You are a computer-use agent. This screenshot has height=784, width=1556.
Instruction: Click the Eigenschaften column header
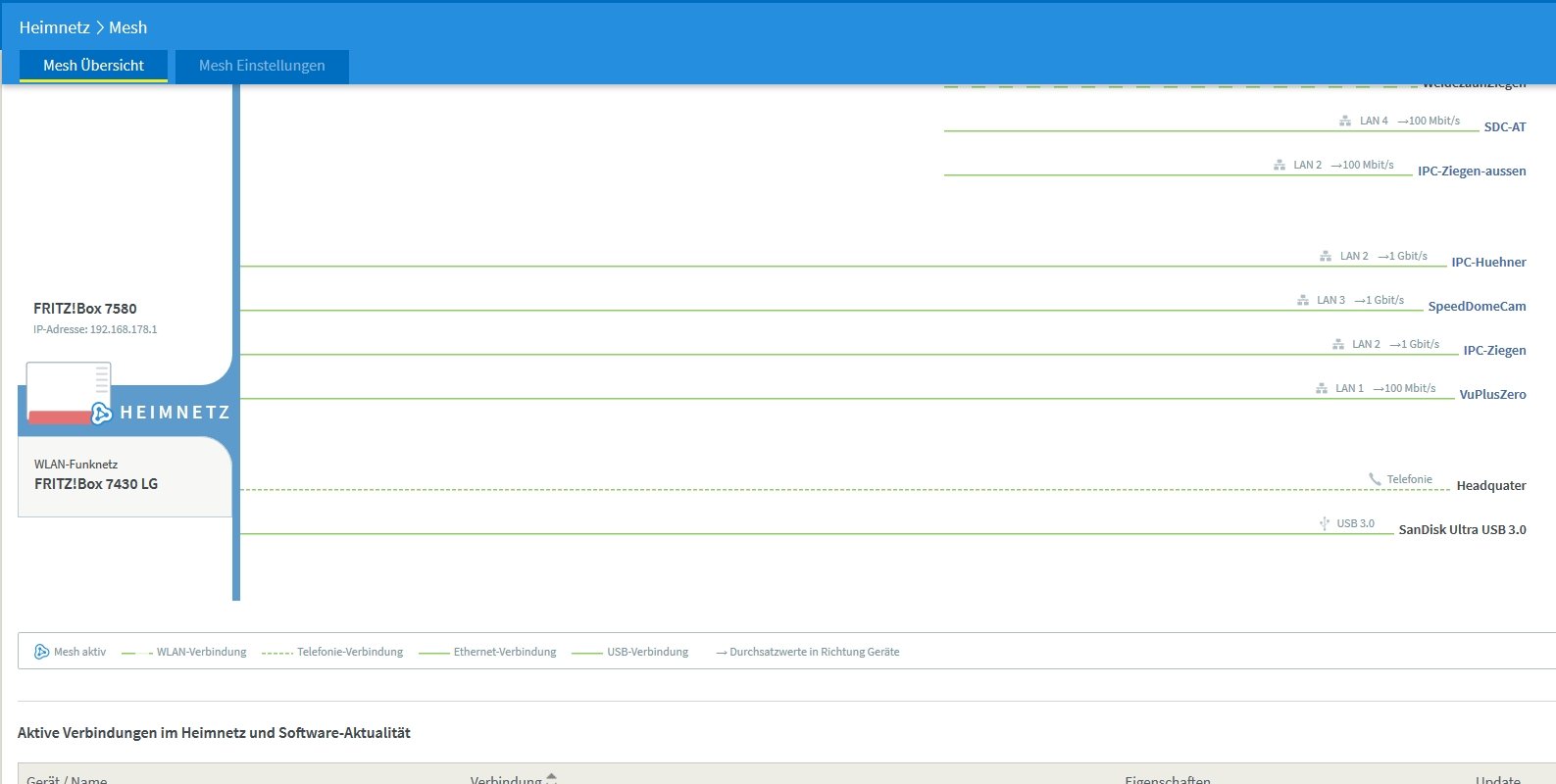coord(1168,779)
